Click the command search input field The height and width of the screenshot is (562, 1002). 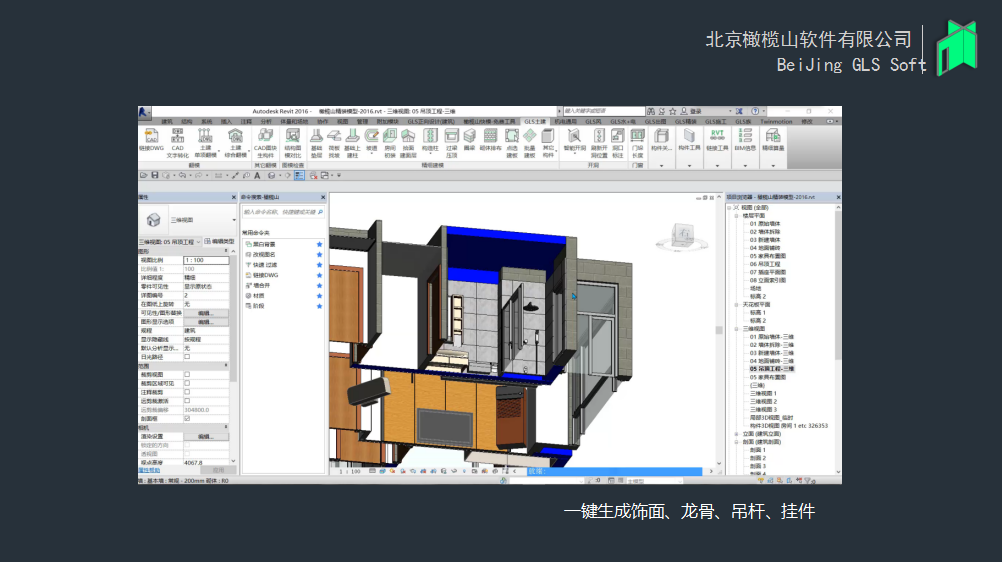click(282, 212)
